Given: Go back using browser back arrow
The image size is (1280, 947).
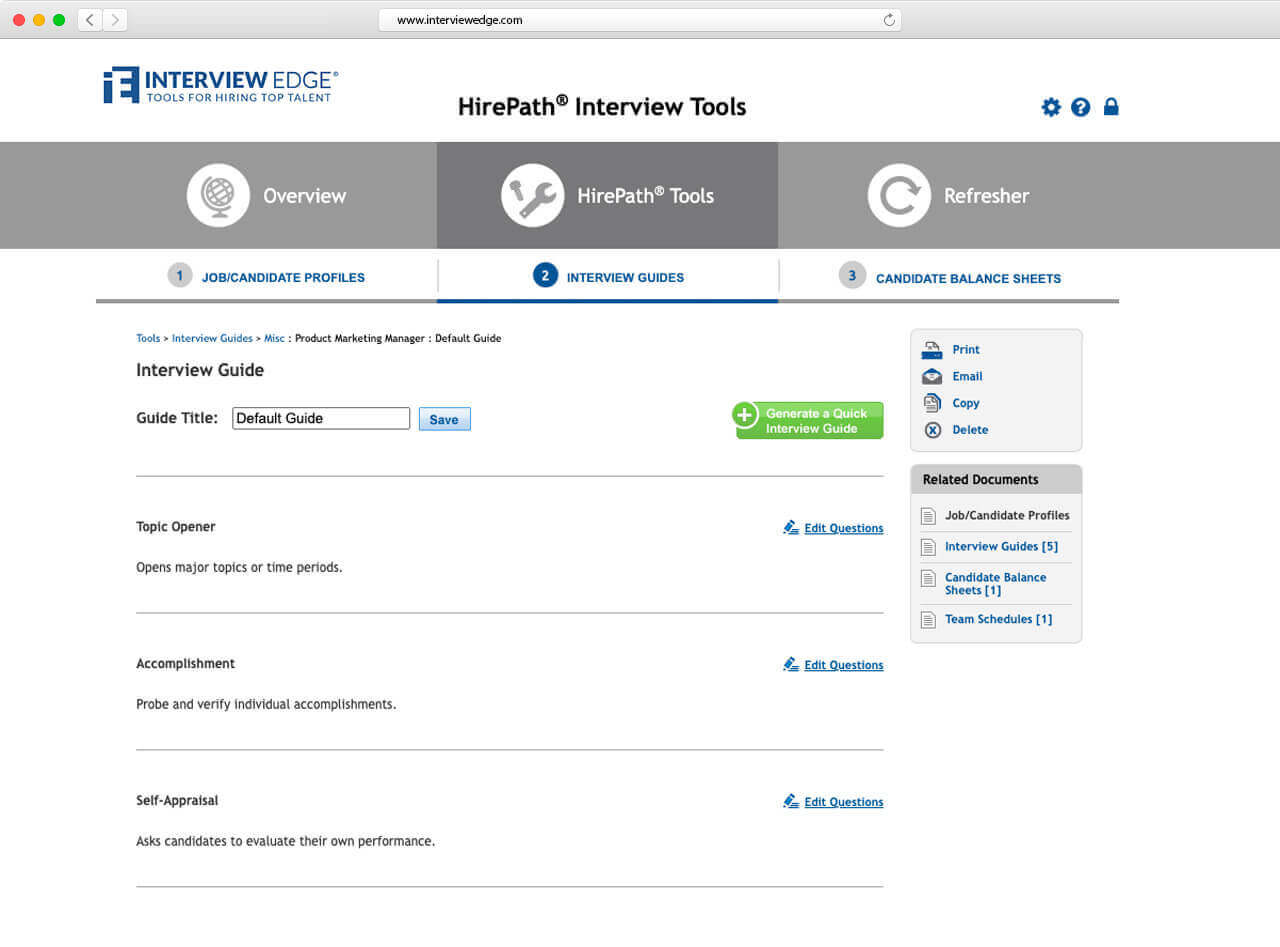Looking at the screenshot, I should coord(90,20).
